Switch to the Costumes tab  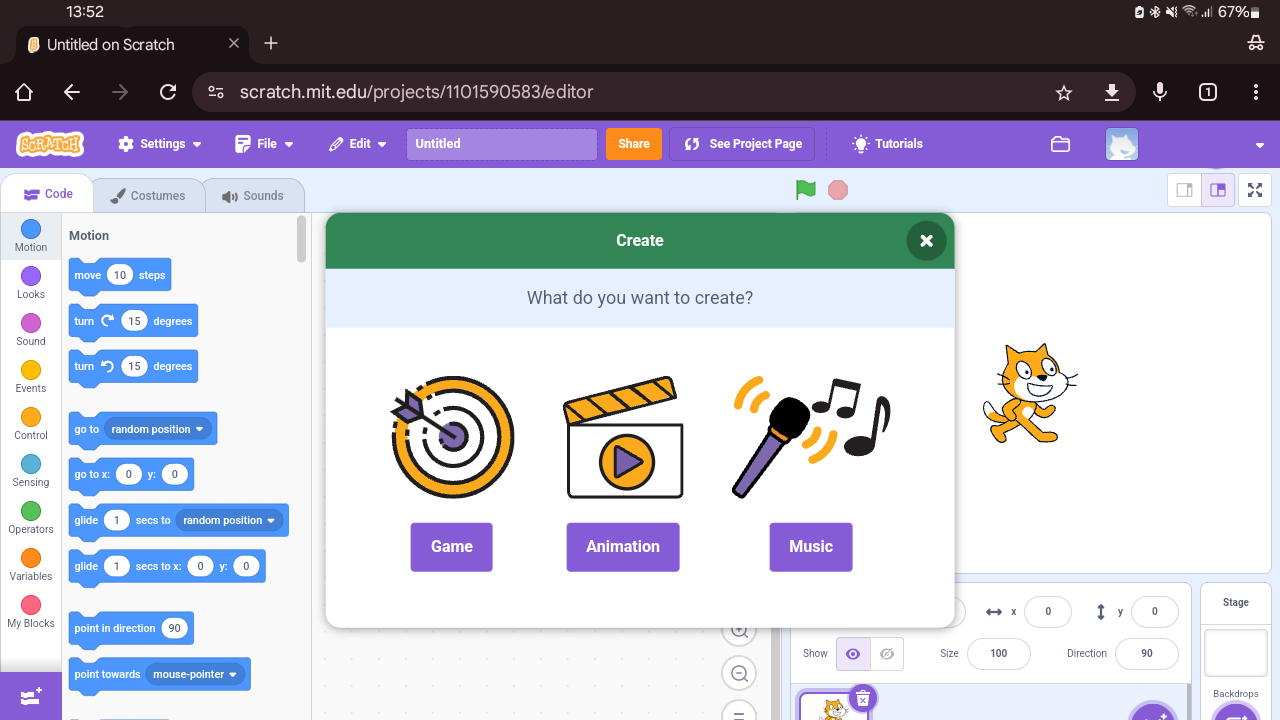tap(148, 196)
